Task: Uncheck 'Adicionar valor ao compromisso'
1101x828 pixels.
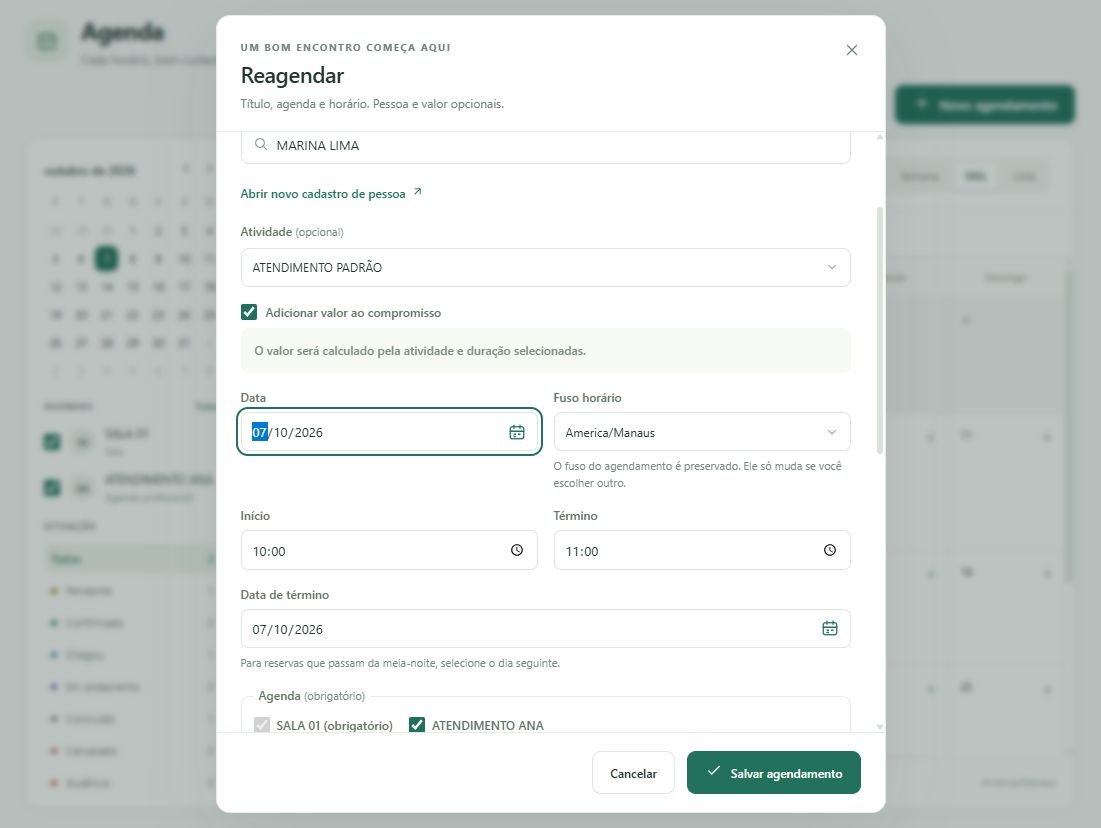Action: (x=249, y=313)
